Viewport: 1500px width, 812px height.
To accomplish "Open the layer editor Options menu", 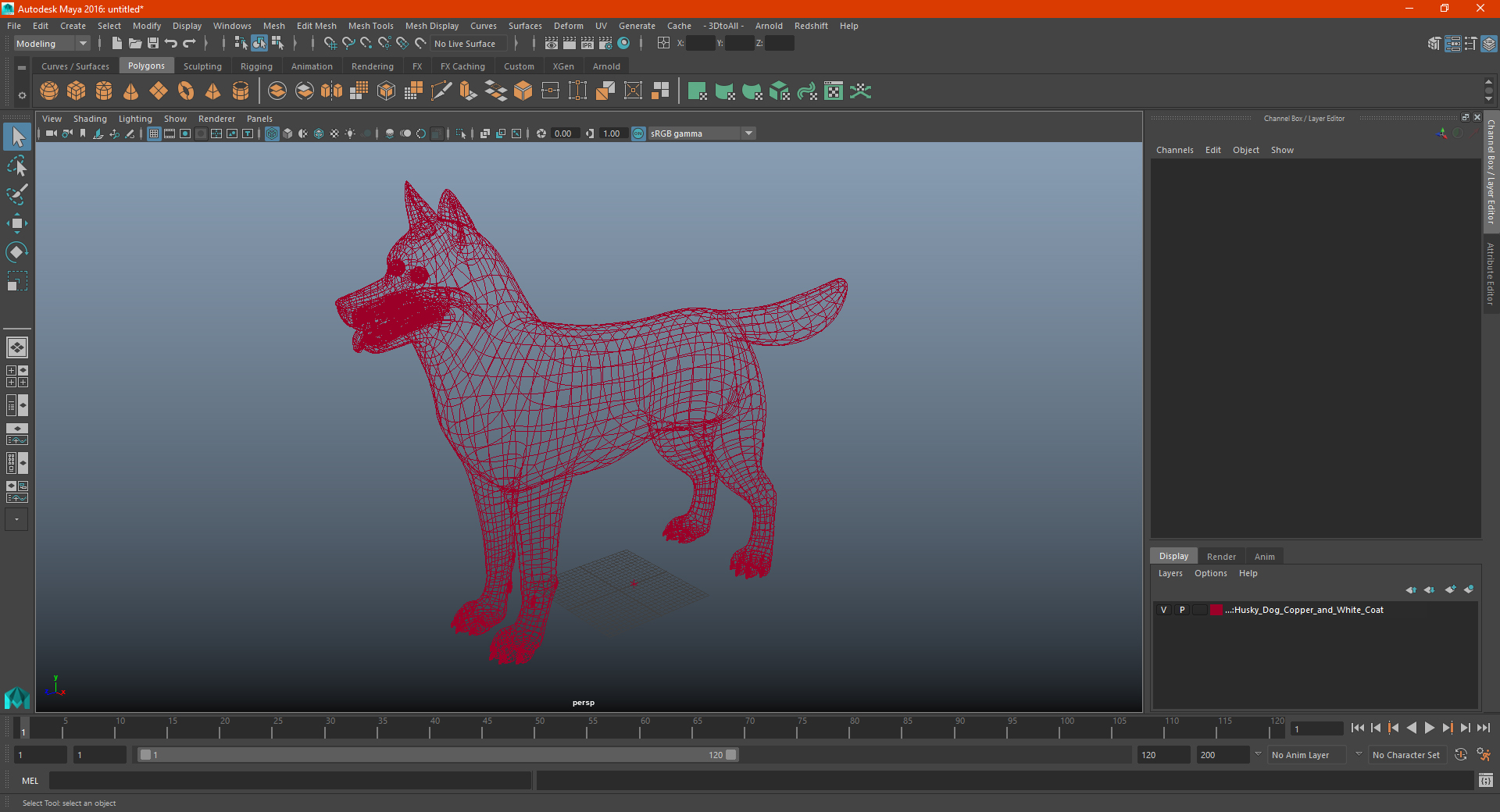I will [x=1210, y=573].
